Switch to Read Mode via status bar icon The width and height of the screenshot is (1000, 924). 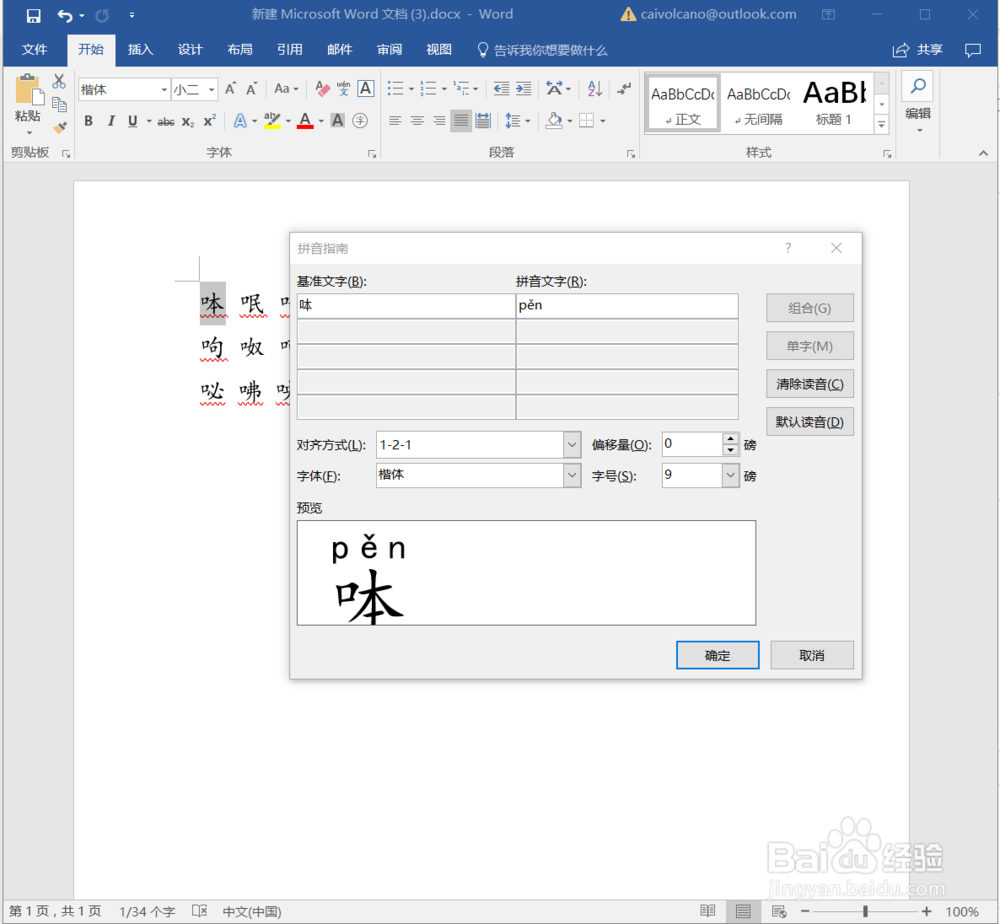708,911
